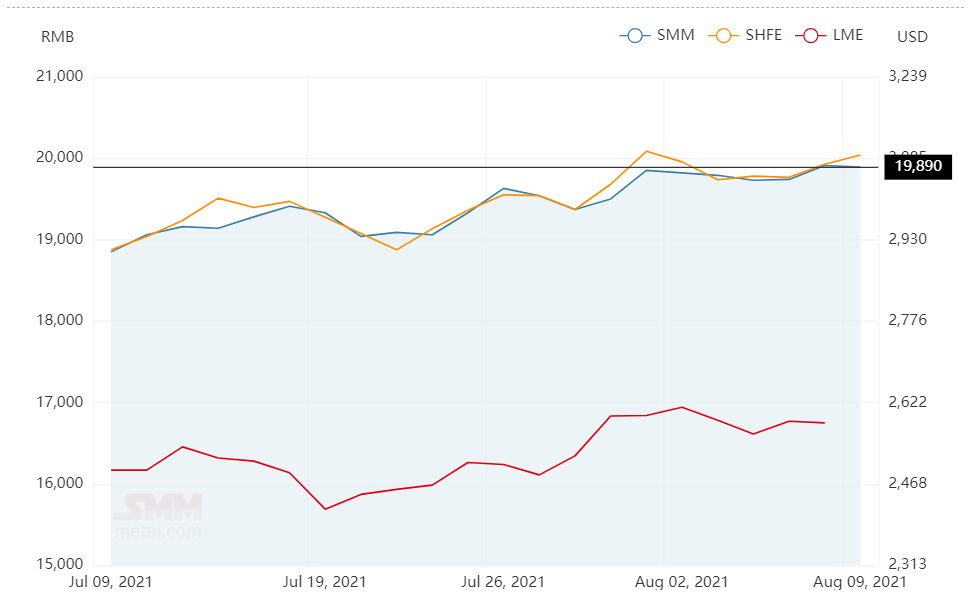The image size is (969, 598).
Task: Click the SMM legend text label
Action: coord(675,35)
